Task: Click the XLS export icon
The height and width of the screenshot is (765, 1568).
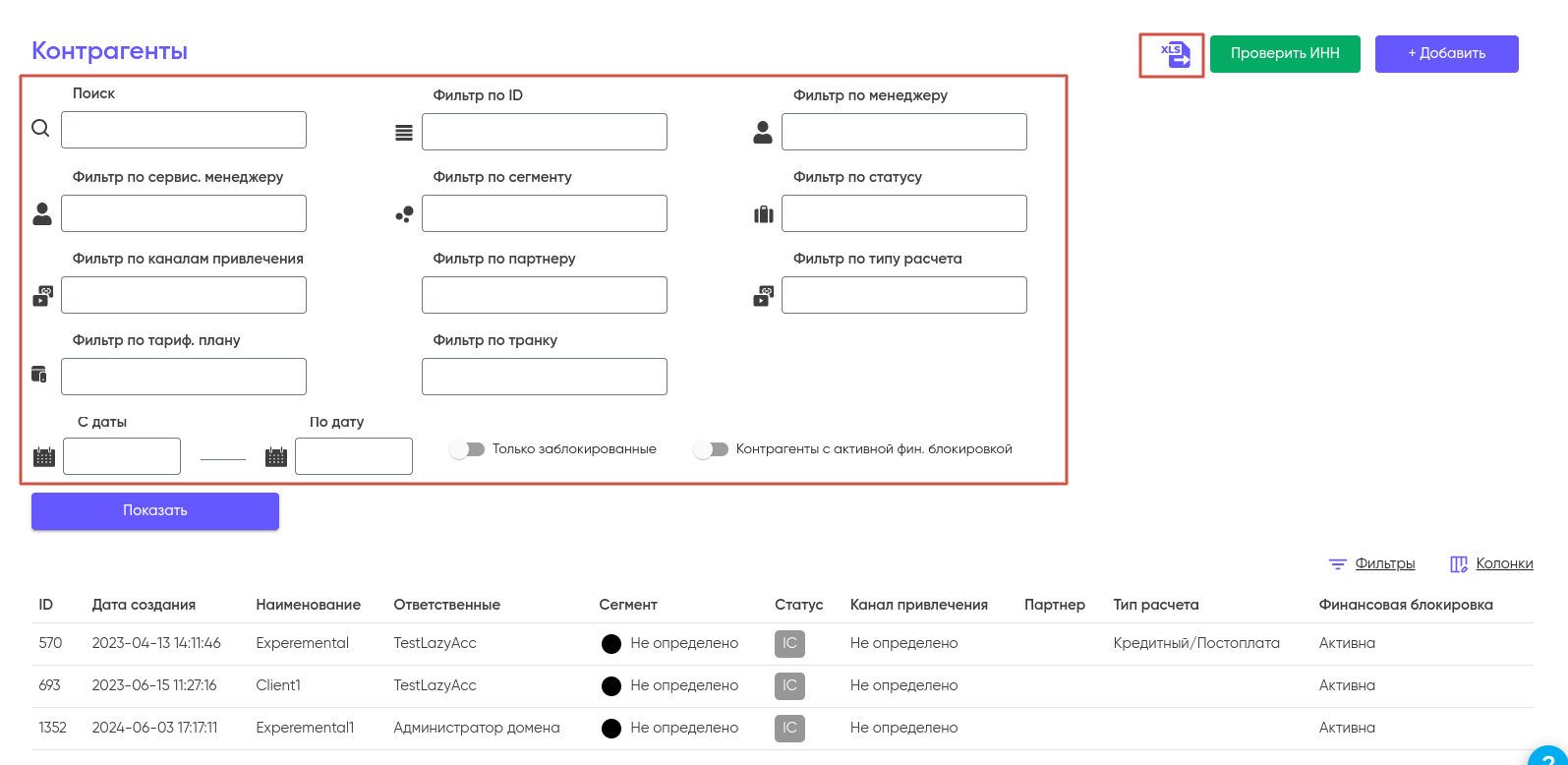Action: click(1175, 55)
